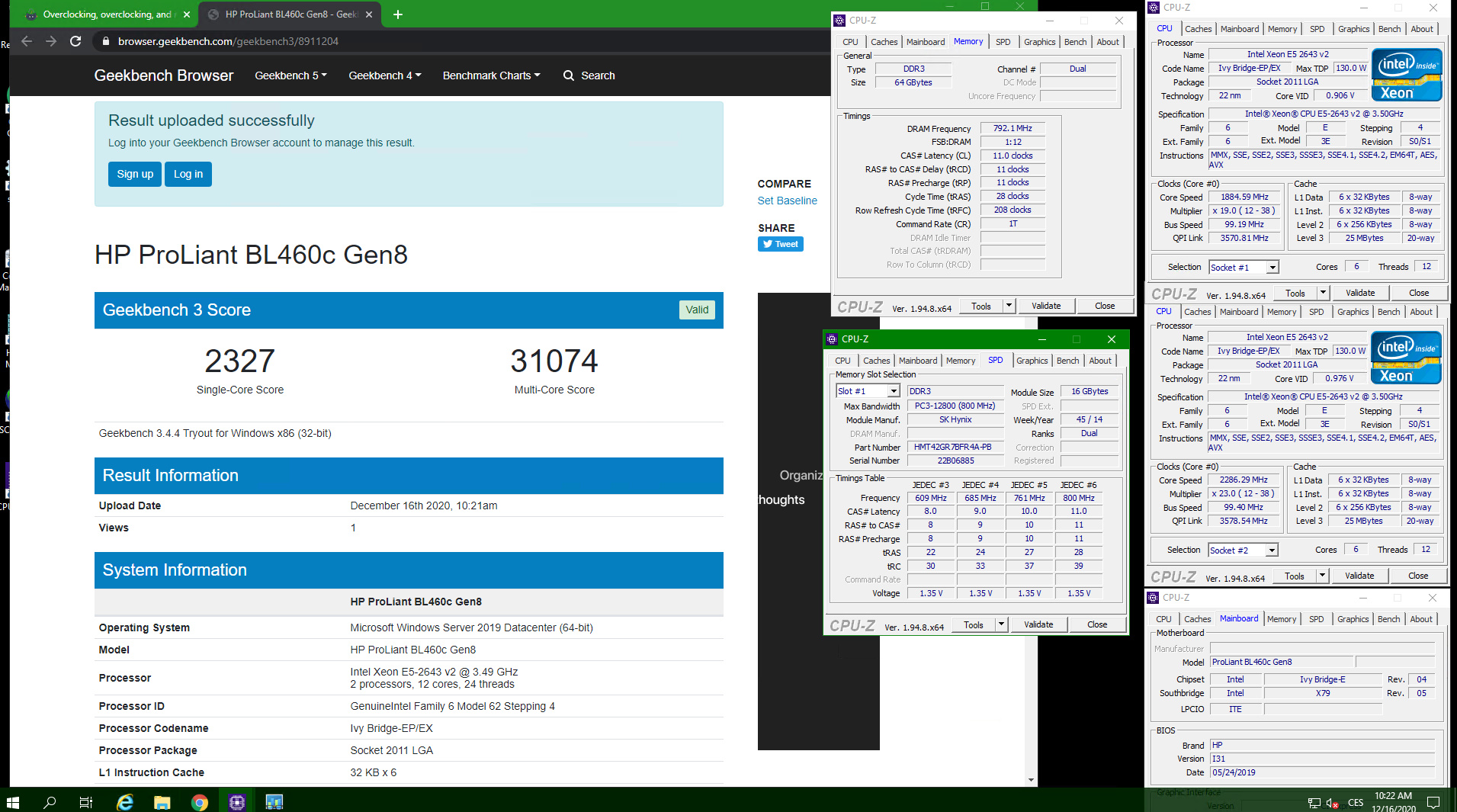Viewport: 1457px width, 812px height.
Task: Open the Geekbench 5 dropdown menu
Action: [290, 75]
